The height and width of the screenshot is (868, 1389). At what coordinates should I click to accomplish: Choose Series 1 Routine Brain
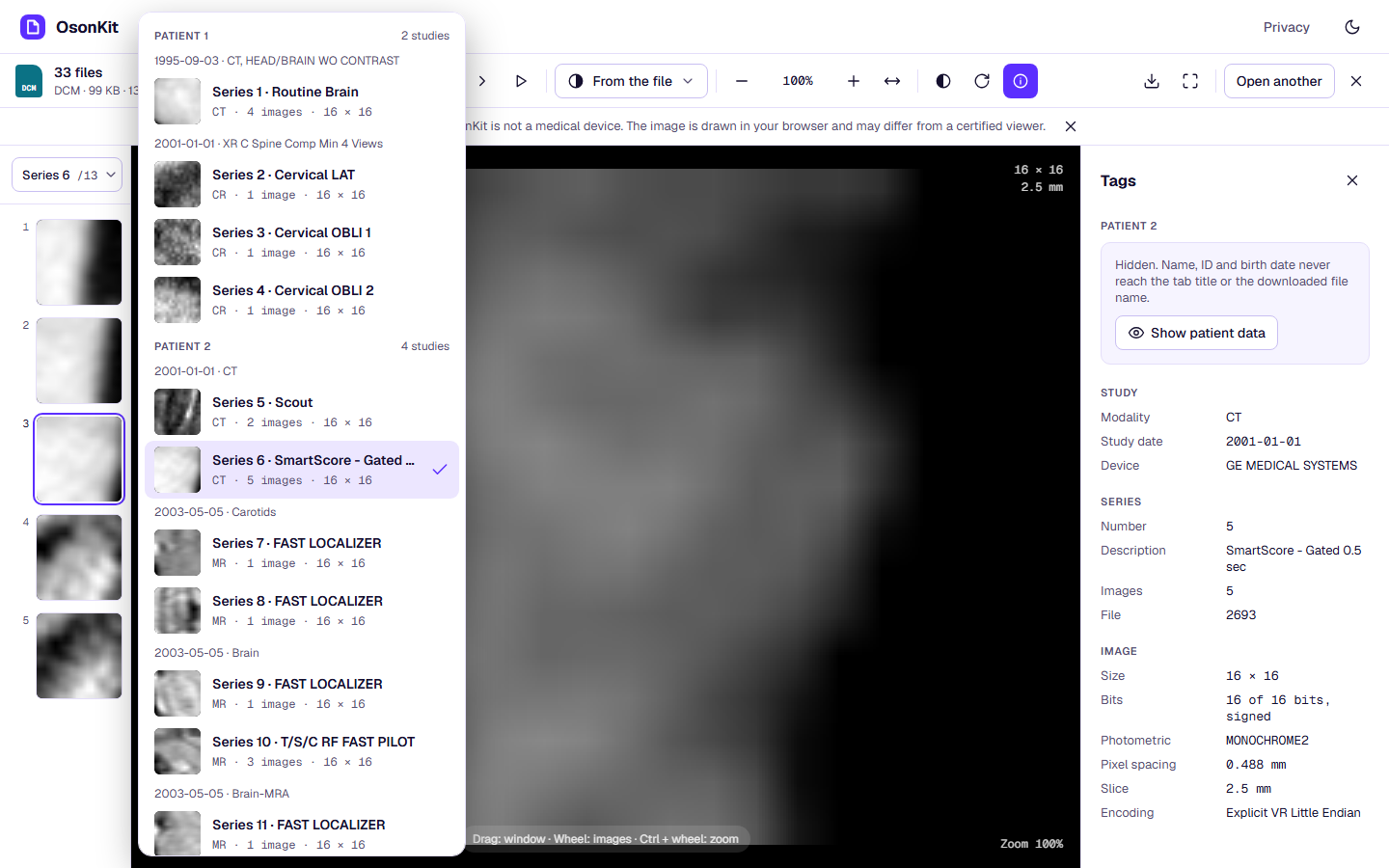click(x=302, y=101)
